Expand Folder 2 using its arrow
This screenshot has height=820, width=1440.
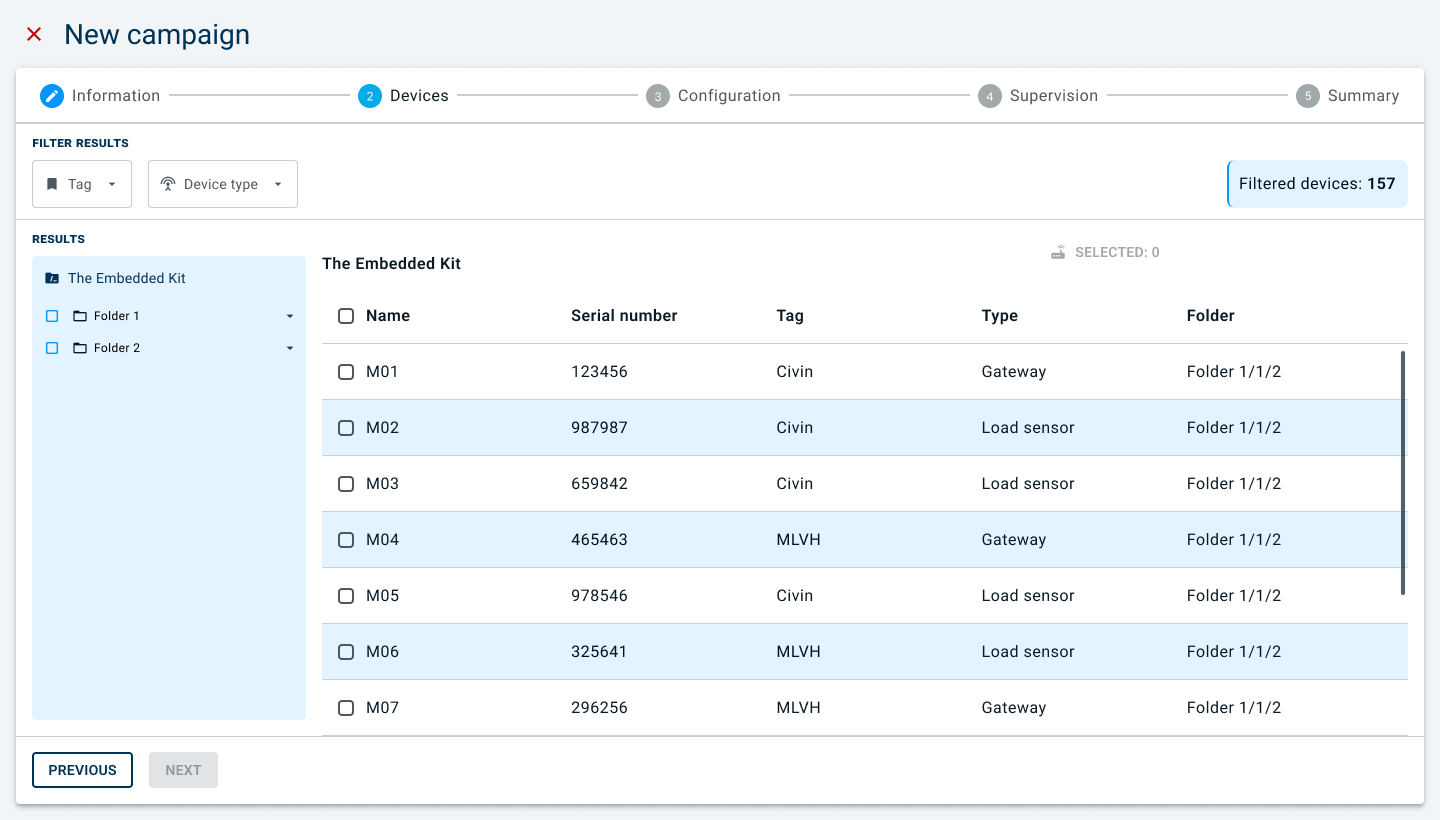290,348
